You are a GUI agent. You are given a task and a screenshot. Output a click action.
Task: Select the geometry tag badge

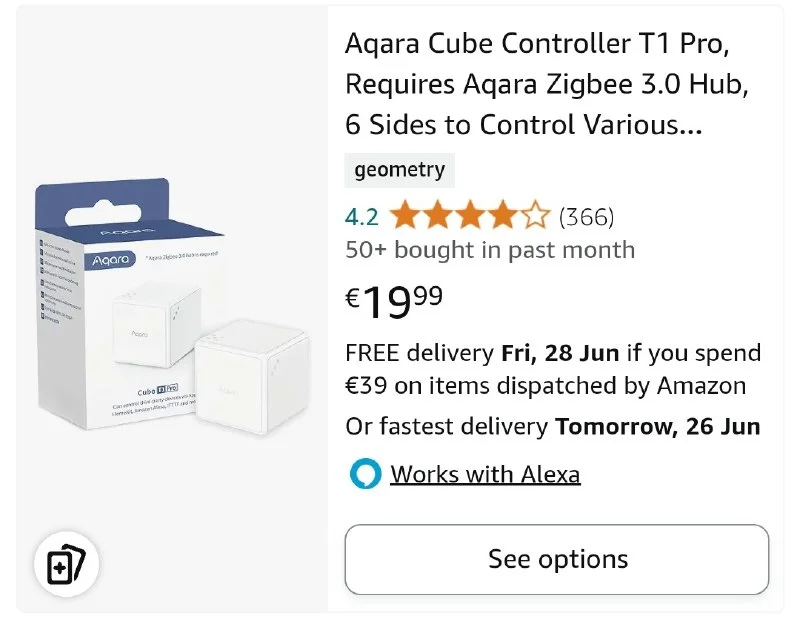tap(399, 170)
